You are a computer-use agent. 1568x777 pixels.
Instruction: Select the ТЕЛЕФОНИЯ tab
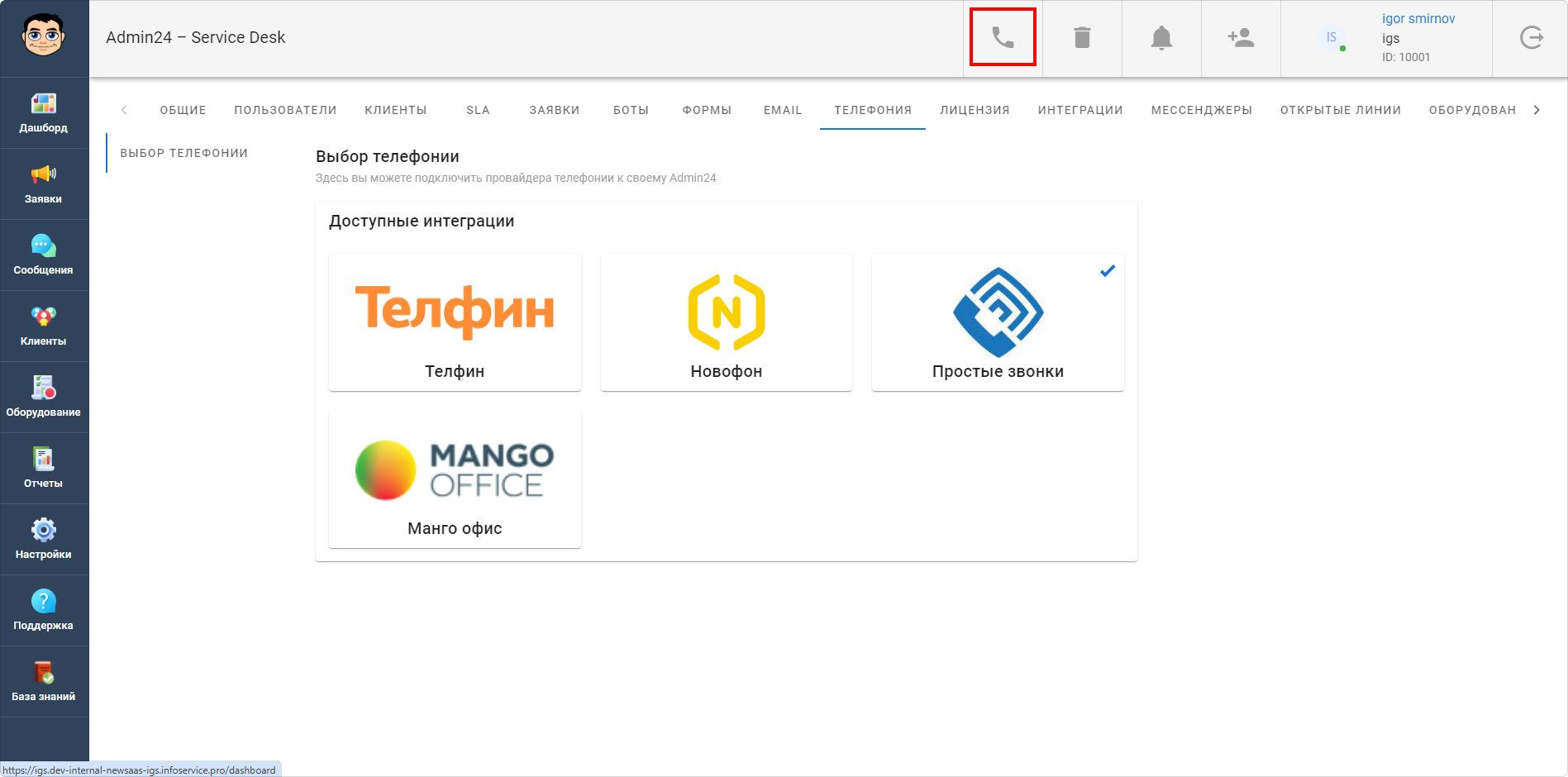tap(873, 110)
